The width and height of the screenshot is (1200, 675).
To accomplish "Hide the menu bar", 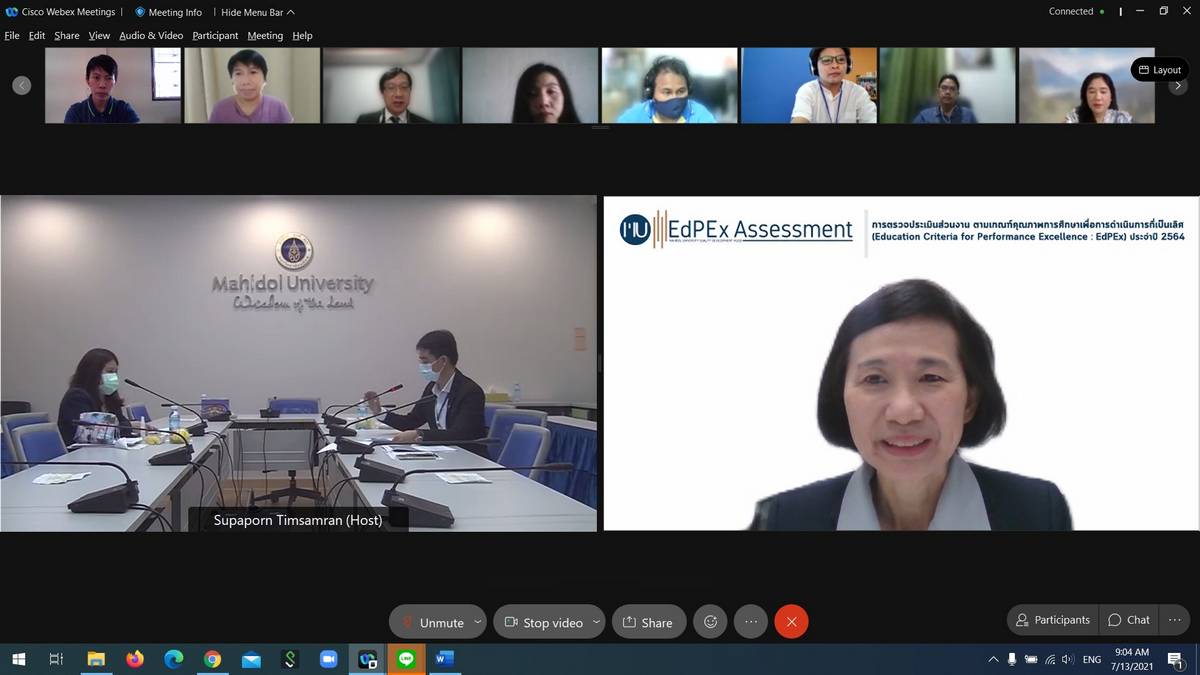I will click(257, 12).
